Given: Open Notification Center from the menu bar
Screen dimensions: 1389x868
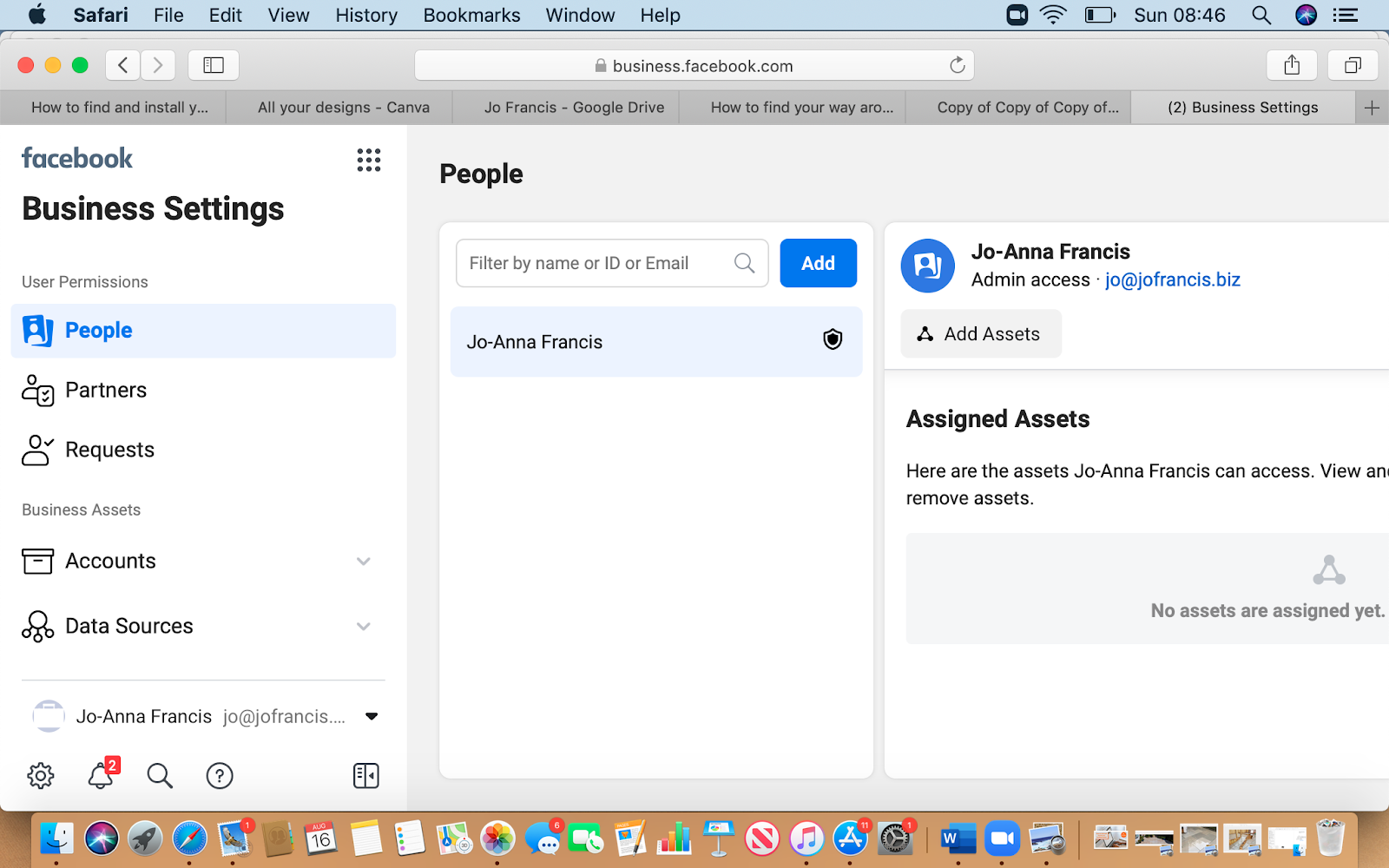Looking at the screenshot, I should click(x=1346, y=15).
